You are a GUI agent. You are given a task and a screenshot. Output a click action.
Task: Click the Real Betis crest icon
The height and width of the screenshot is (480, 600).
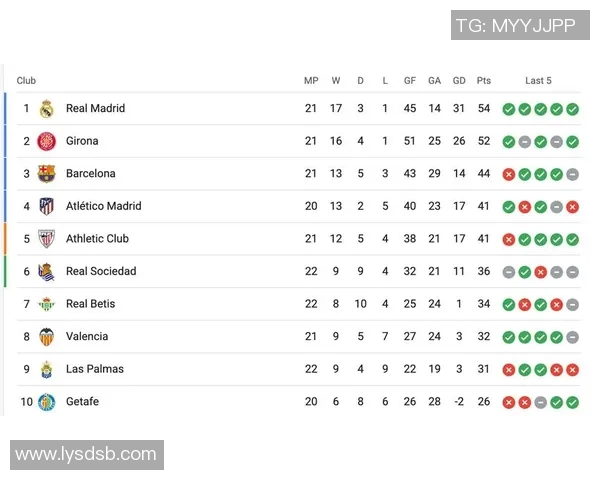click(46, 304)
